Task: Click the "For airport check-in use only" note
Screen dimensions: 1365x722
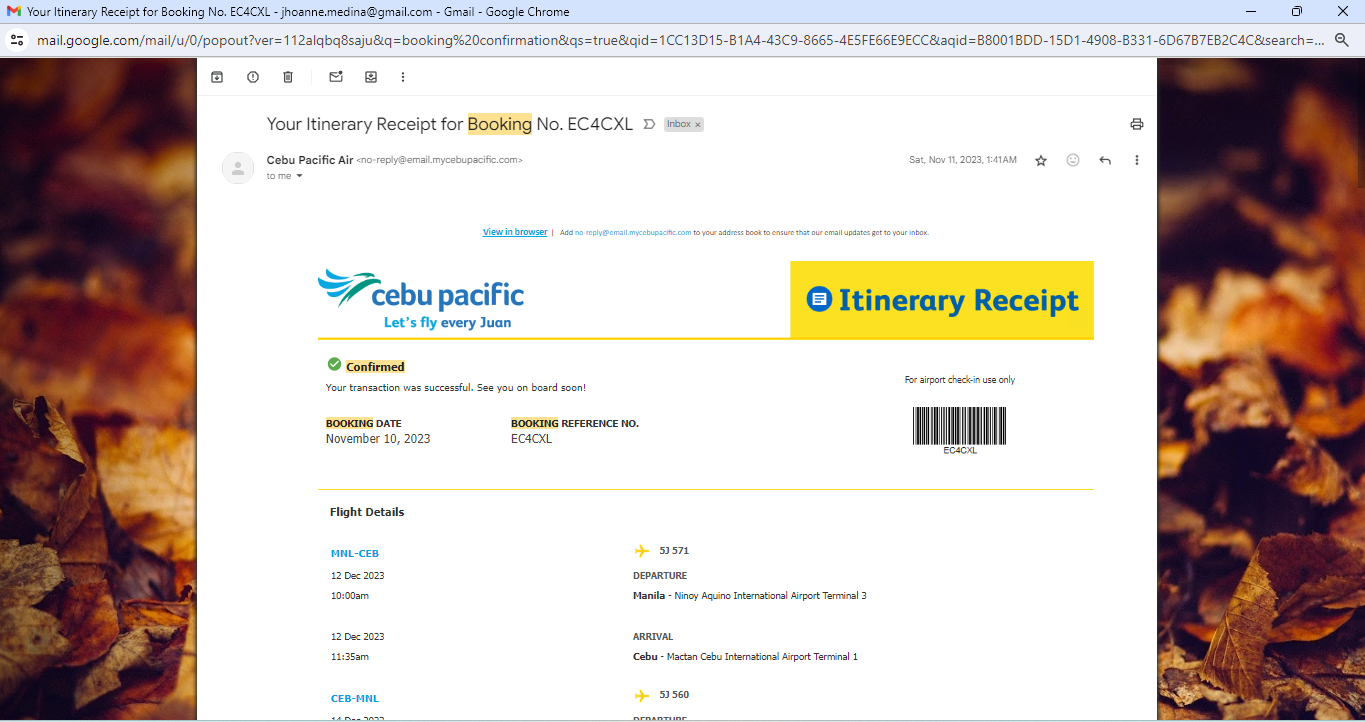Action: (960, 380)
